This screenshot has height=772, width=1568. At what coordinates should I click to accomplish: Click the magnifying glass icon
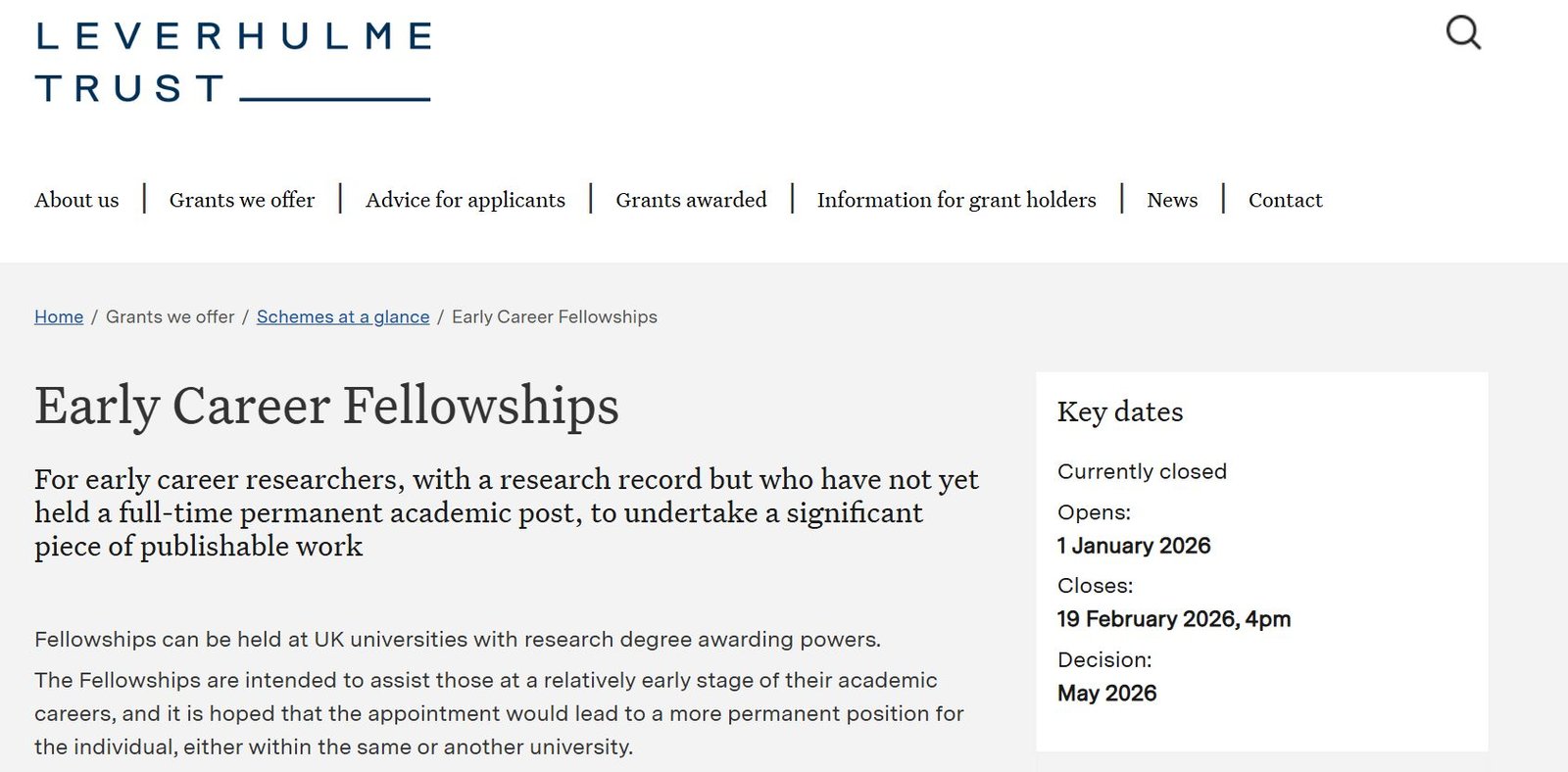(x=1464, y=31)
